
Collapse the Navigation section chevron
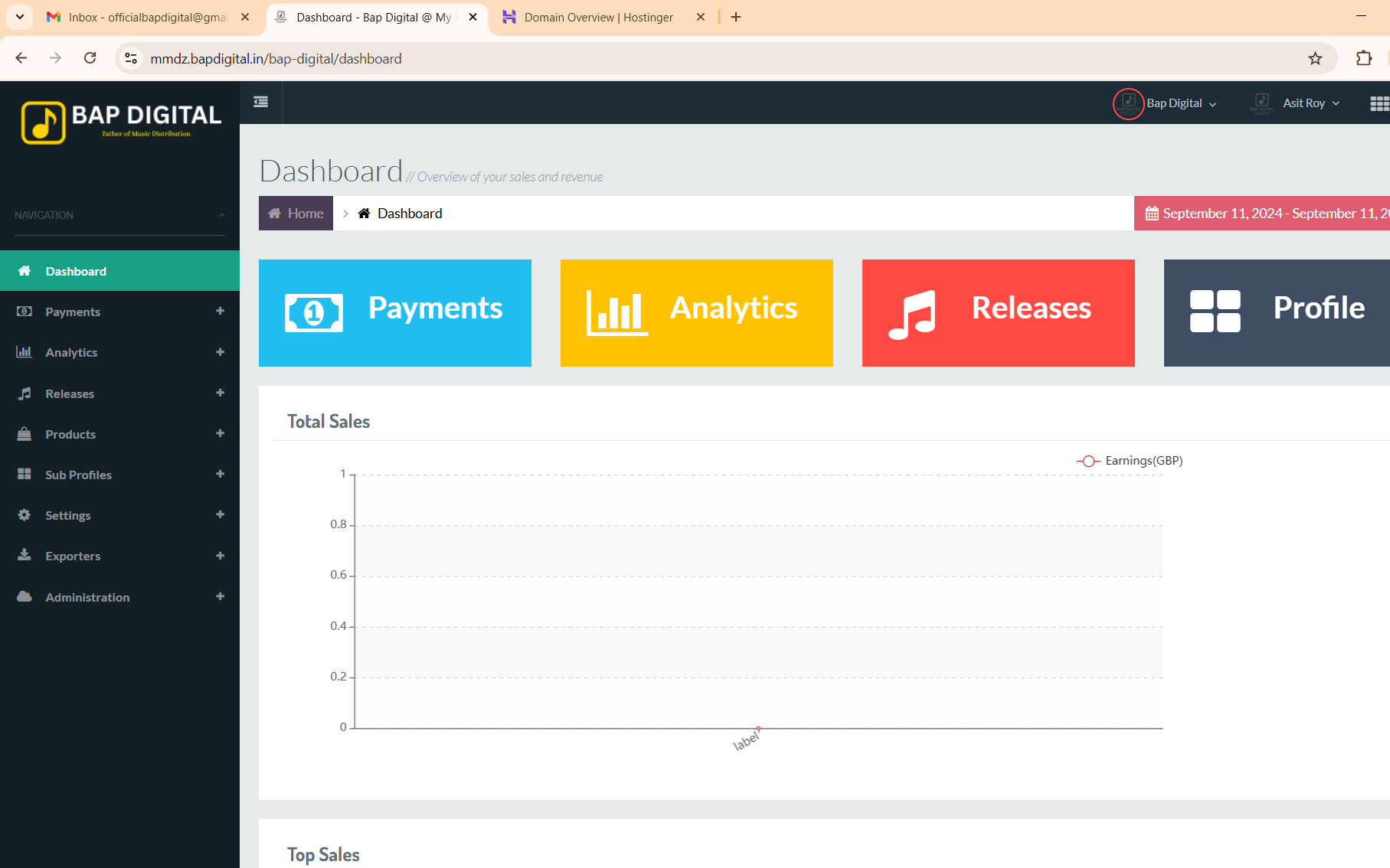222,215
